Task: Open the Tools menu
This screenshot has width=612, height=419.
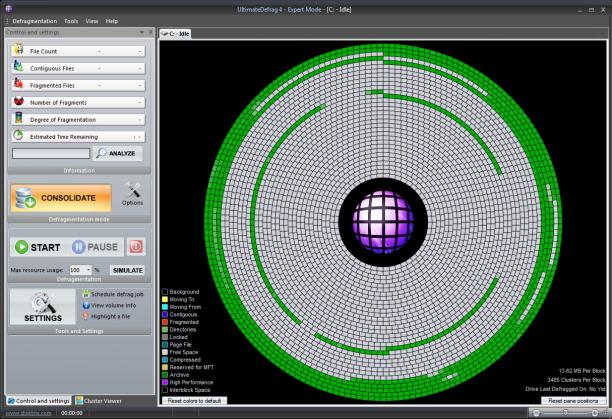Action: 71,21
